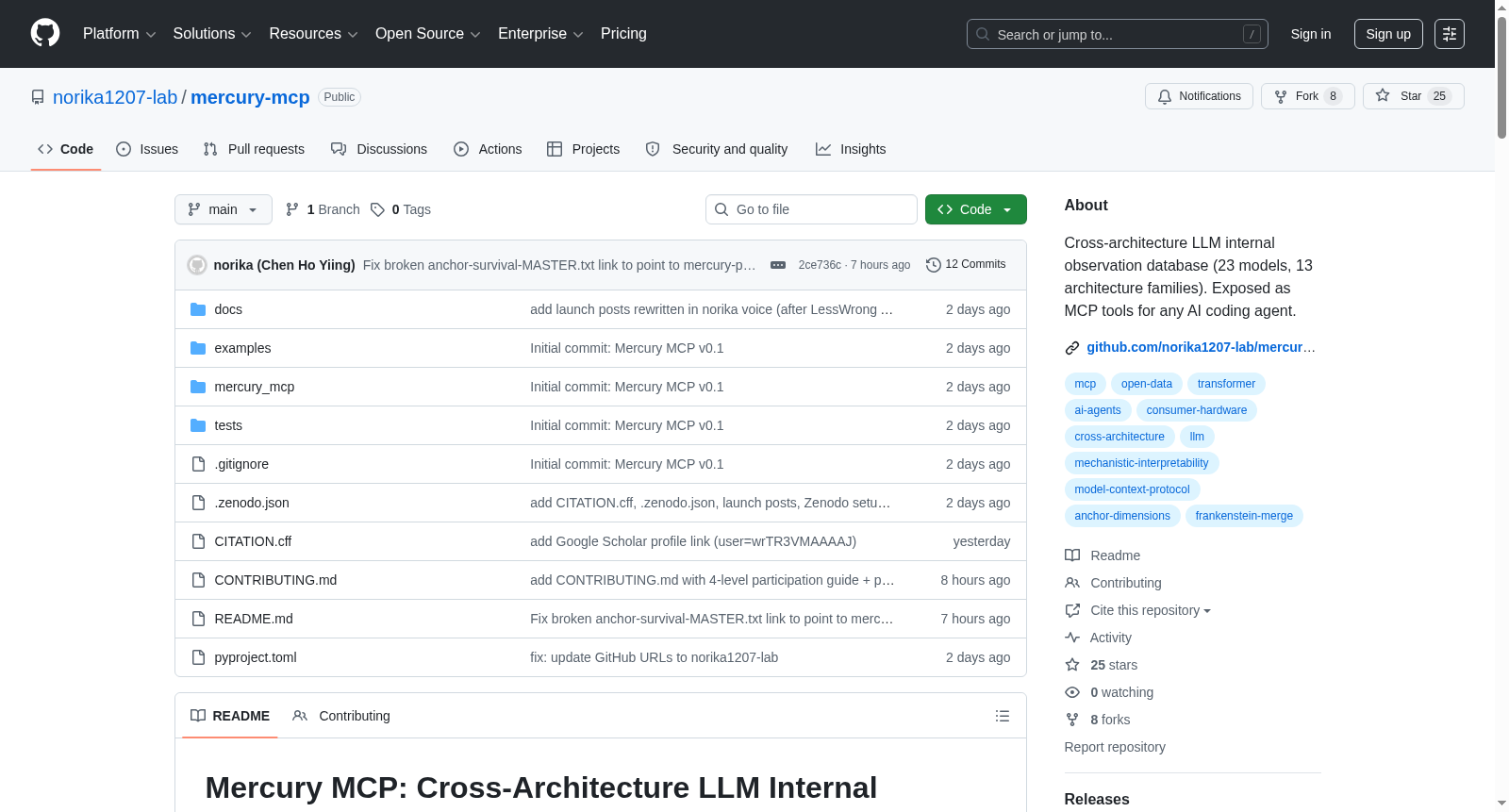Click the Sign in link
This screenshot has width=1509, height=812.
[1311, 34]
